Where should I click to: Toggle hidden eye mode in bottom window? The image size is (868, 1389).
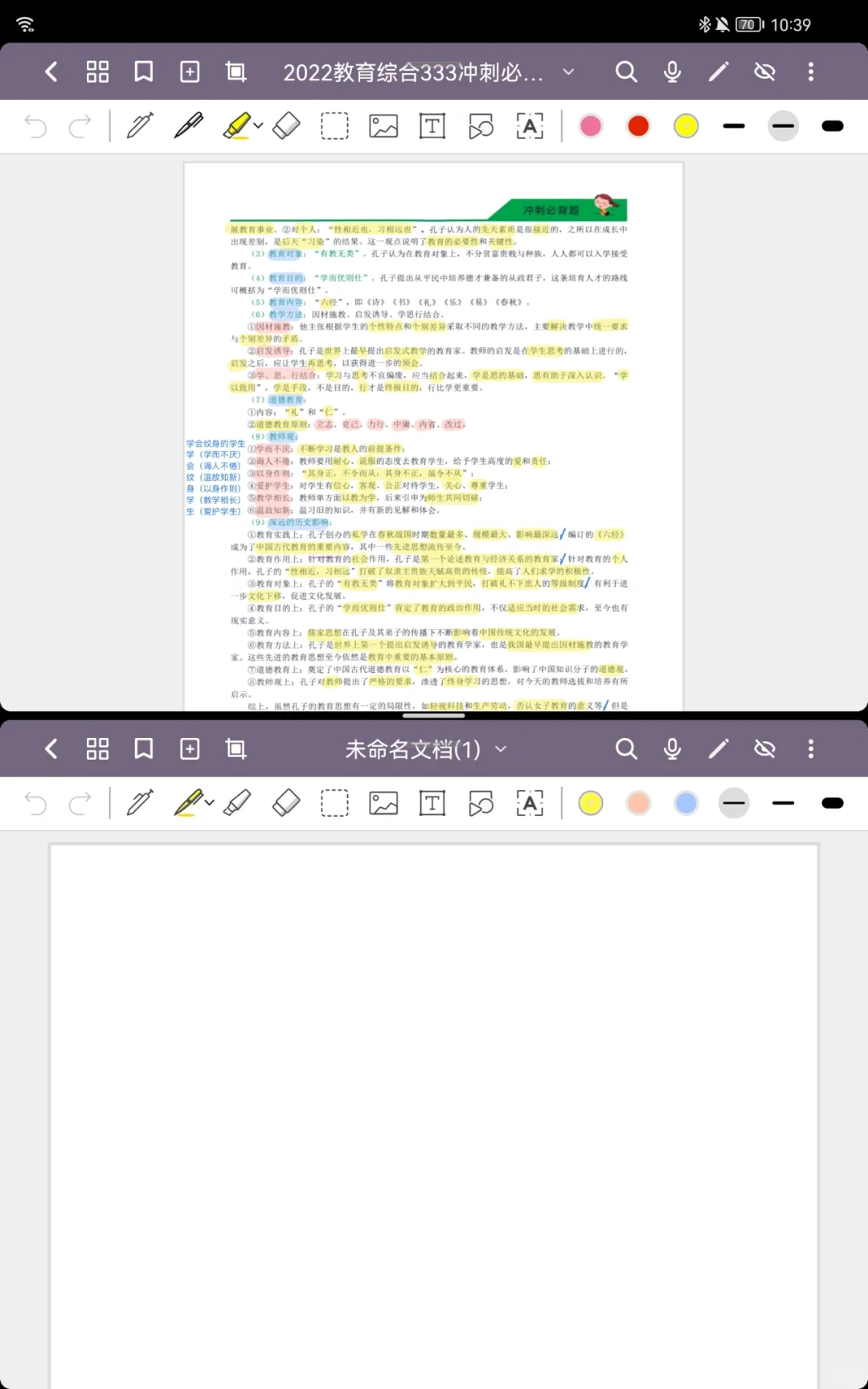click(764, 749)
